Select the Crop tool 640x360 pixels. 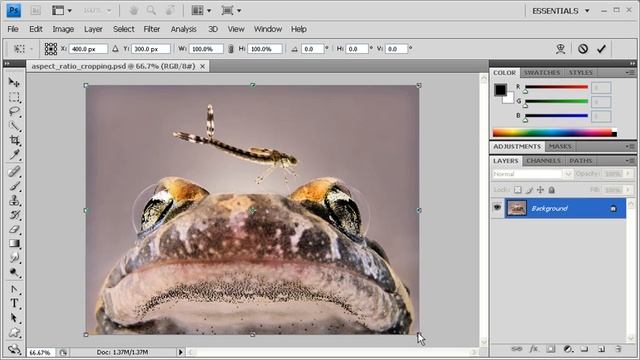(14, 140)
